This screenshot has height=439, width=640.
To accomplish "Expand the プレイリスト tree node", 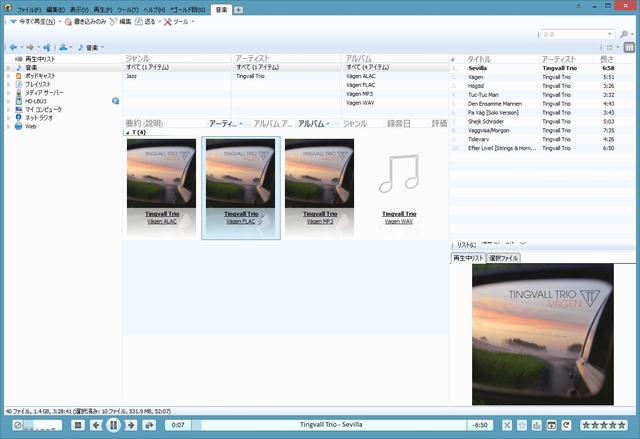I will coord(7,85).
